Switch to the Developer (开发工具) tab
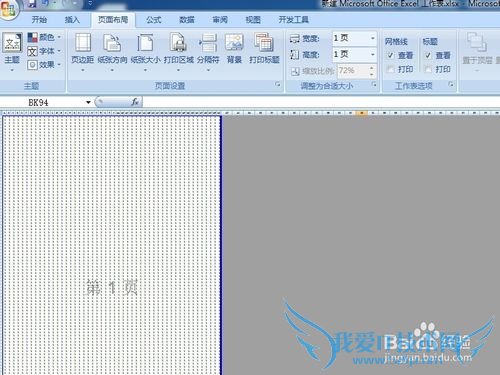Image resolution: width=500 pixels, height=375 pixels. pos(294,20)
